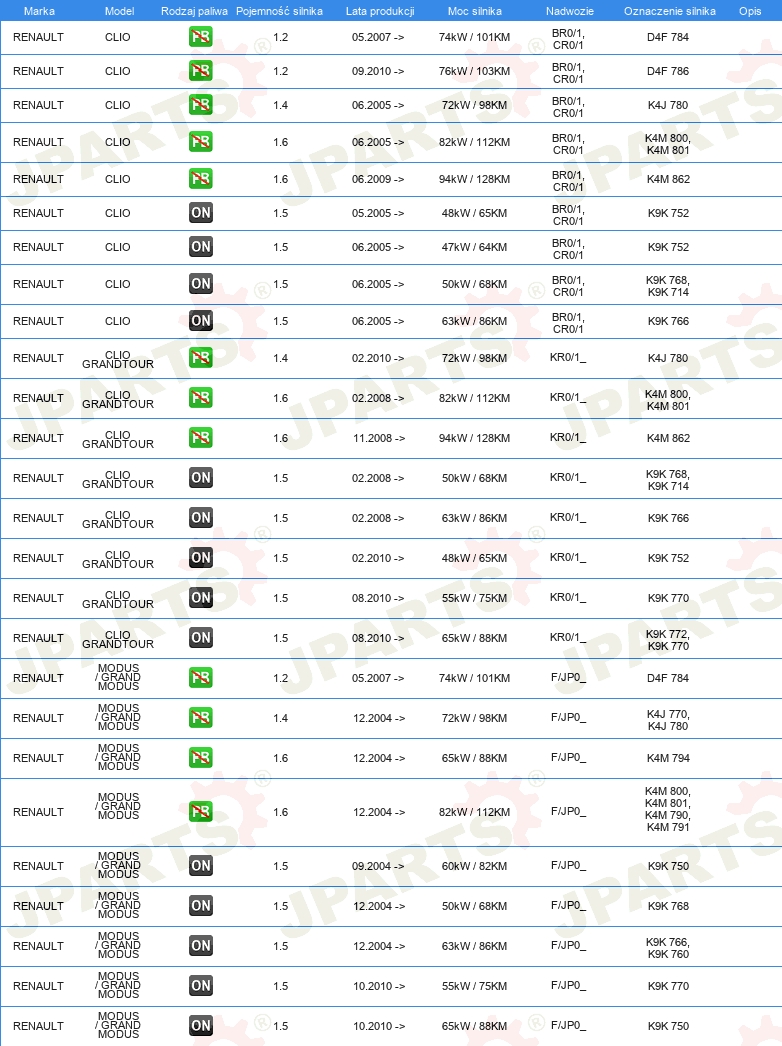Viewport: 782px width, 1046px height.
Task: Select diesel icon for Grandtour 02.2010 48kW / 65KM
Action: [x=201, y=558]
